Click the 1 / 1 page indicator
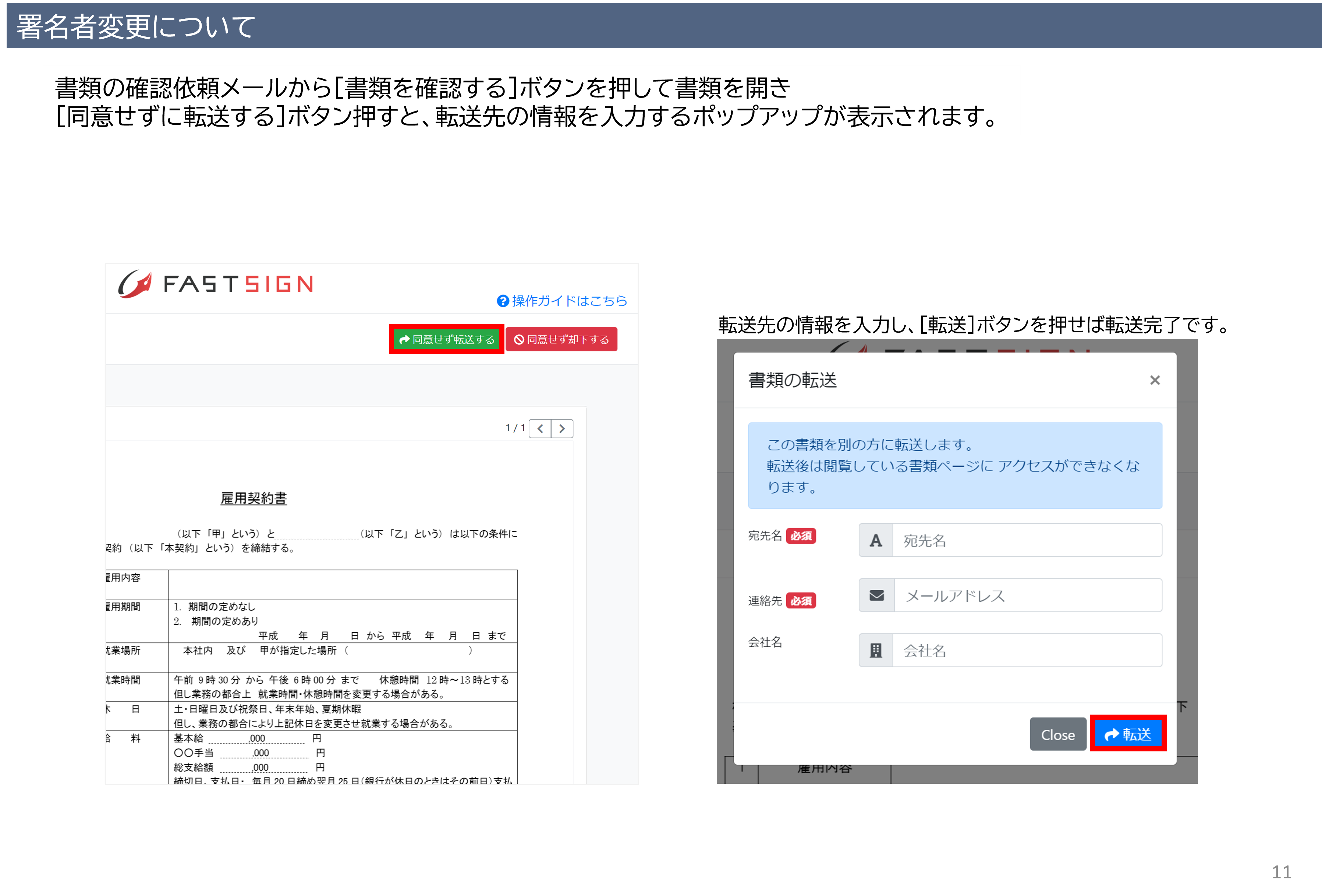The width and height of the screenshot is (1322, 896). [x=515, y=428]
